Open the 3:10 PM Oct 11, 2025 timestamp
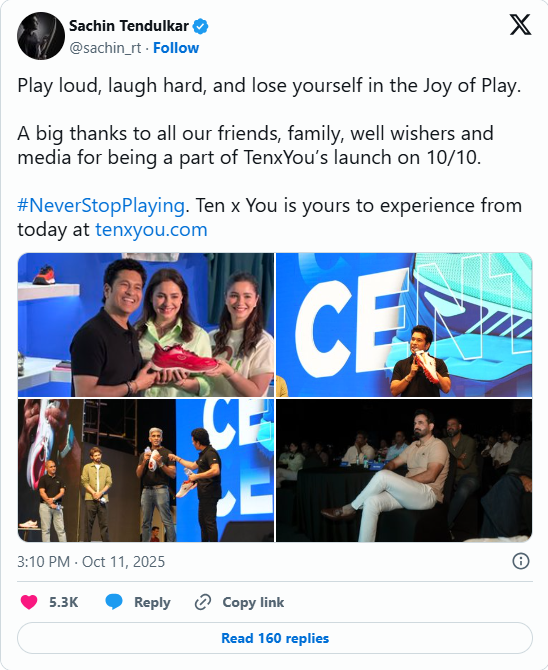This screenshot has width=548, height=670. tap(91, 561)
